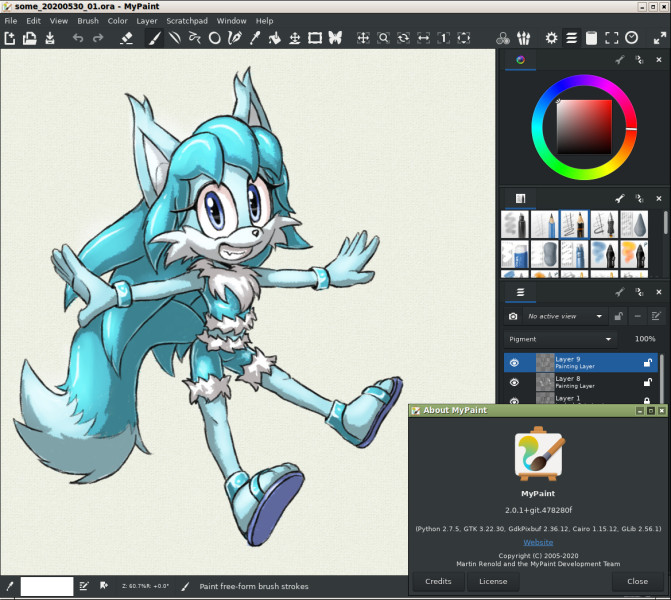The image size is (671, 600).
Task: Open the brushes group toolbar icon
Action: click(523, 38)
